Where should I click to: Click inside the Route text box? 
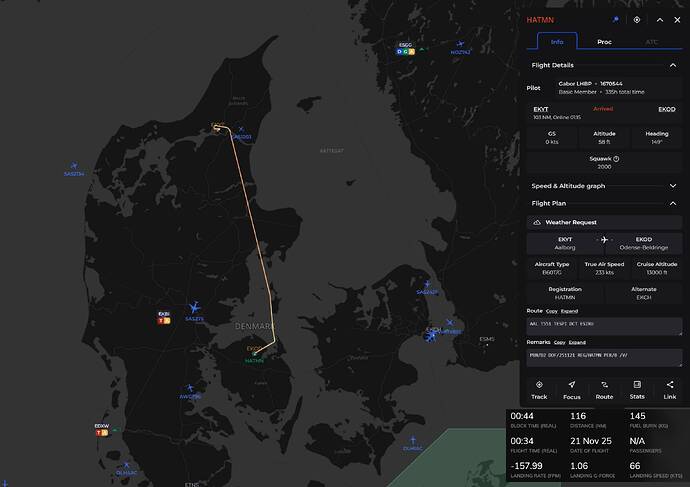click(604, 326)
